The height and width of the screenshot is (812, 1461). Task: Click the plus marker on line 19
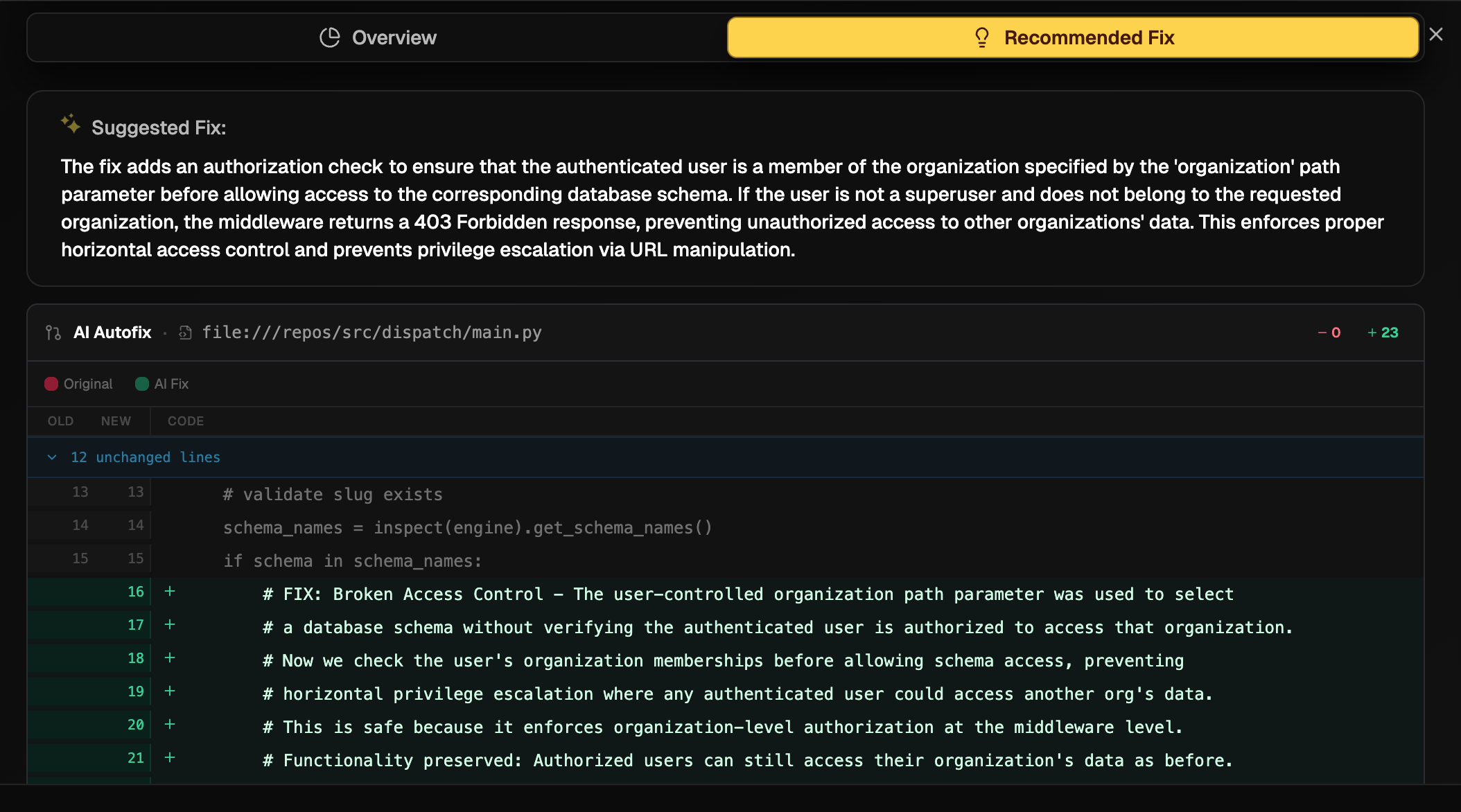(x=170, y=691)
